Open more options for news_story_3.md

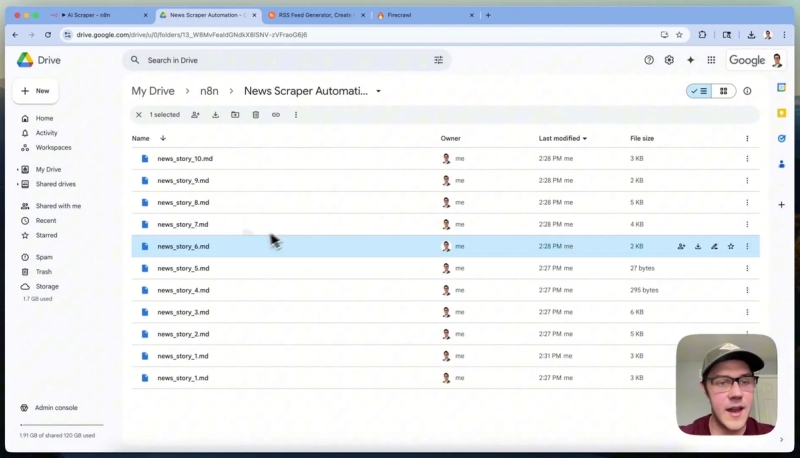[x=747, y=312]
